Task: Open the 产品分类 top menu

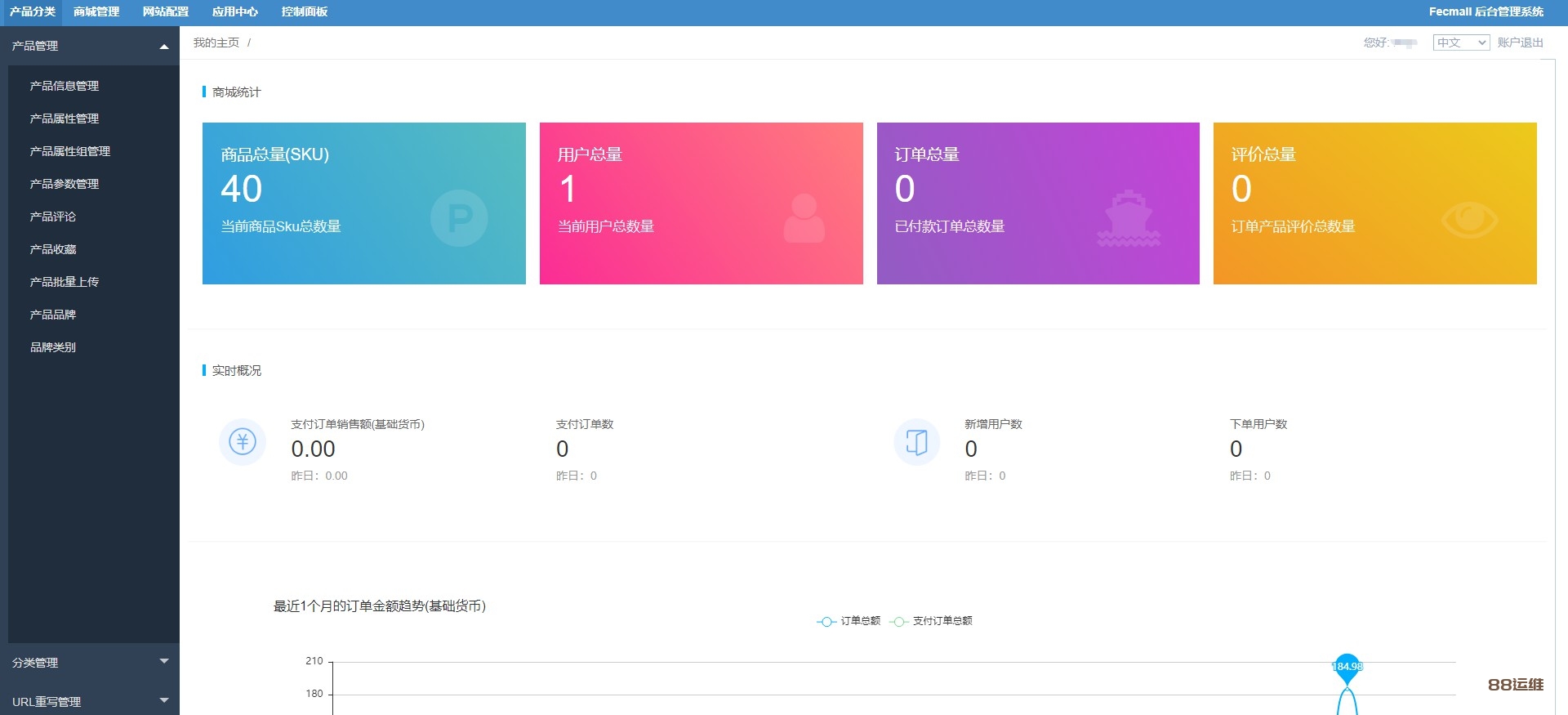Action: pyautogui.click(x=33, y=12)
